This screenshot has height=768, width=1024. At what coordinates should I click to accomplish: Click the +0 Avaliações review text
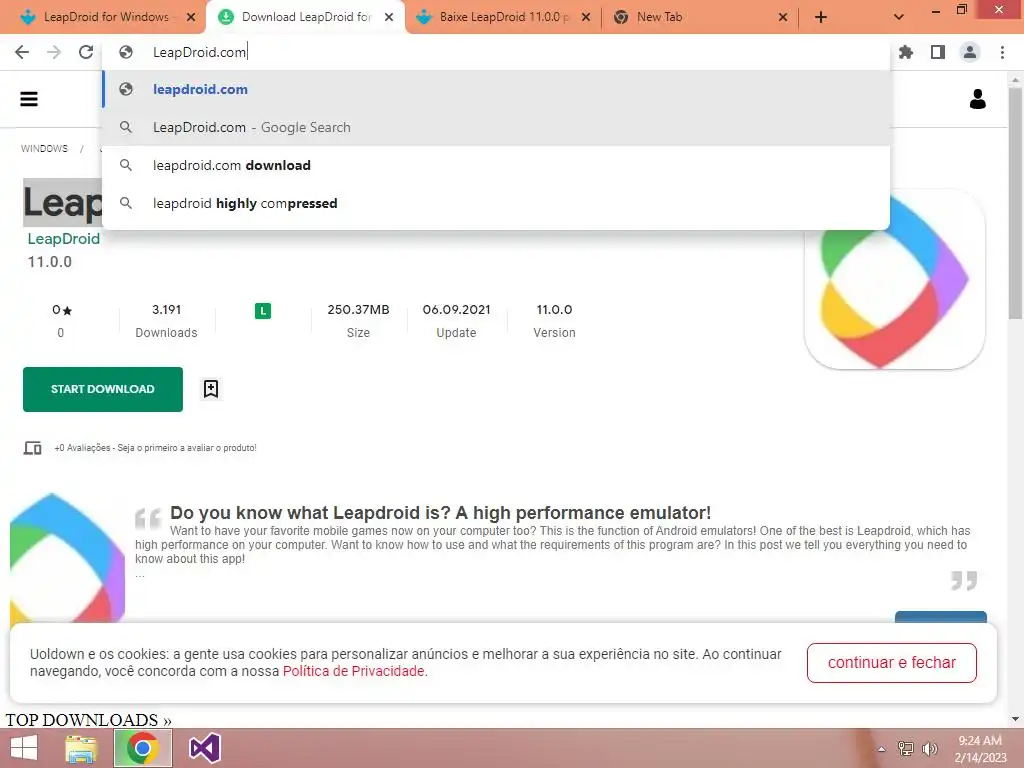click(155, 448)
